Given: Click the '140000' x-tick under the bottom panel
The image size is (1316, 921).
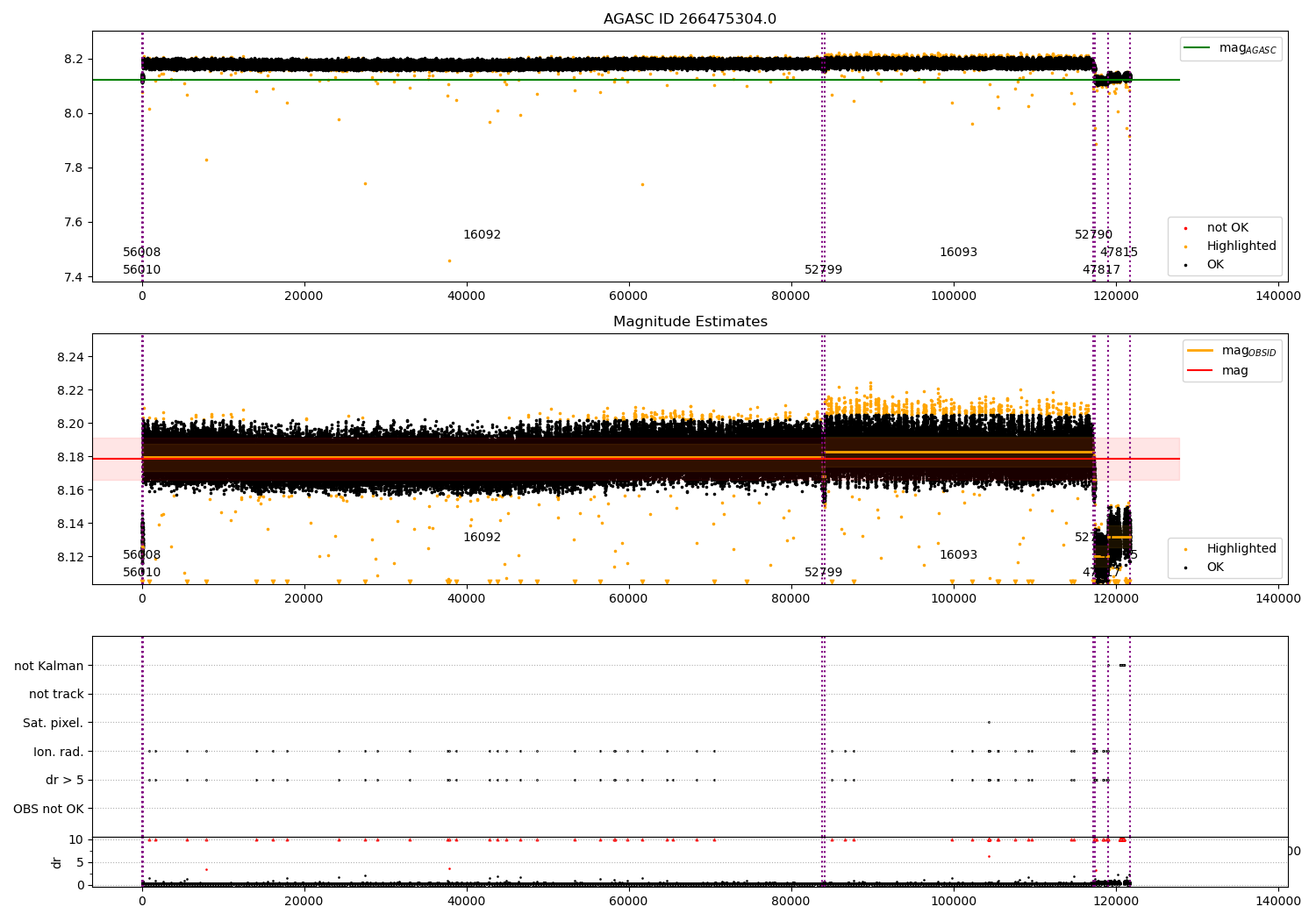Looking at the screenshot, I should click(x=1278, y=901).
